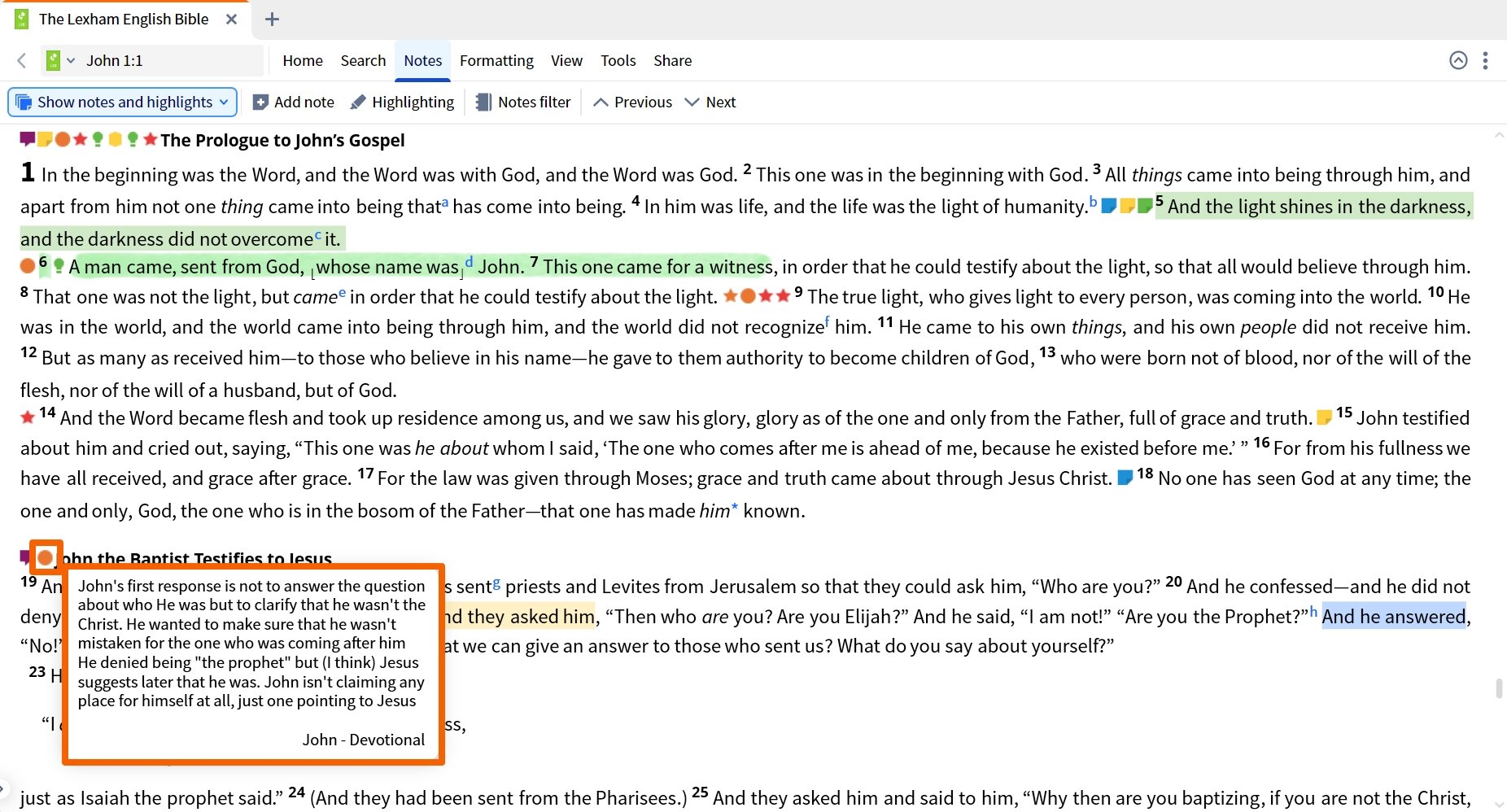
Task: Open the Tools tab
Action: [618, 60]
